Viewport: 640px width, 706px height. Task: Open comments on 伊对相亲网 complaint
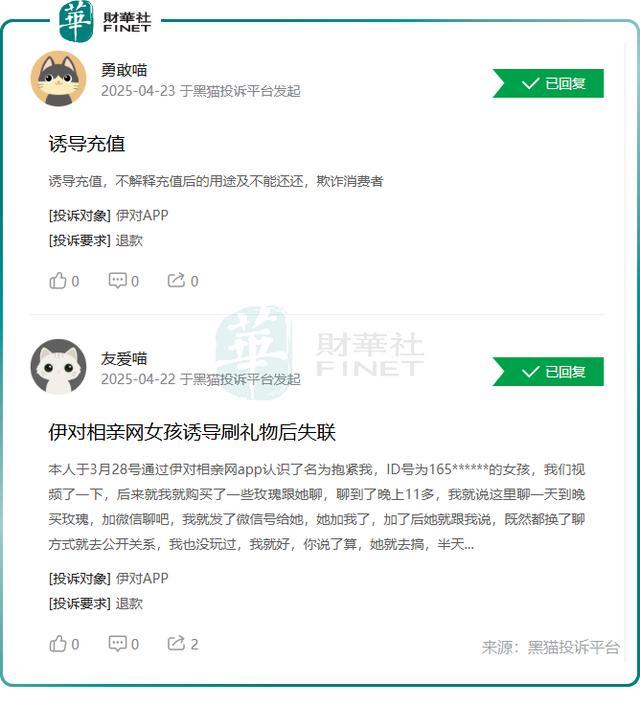click(118, 643)
